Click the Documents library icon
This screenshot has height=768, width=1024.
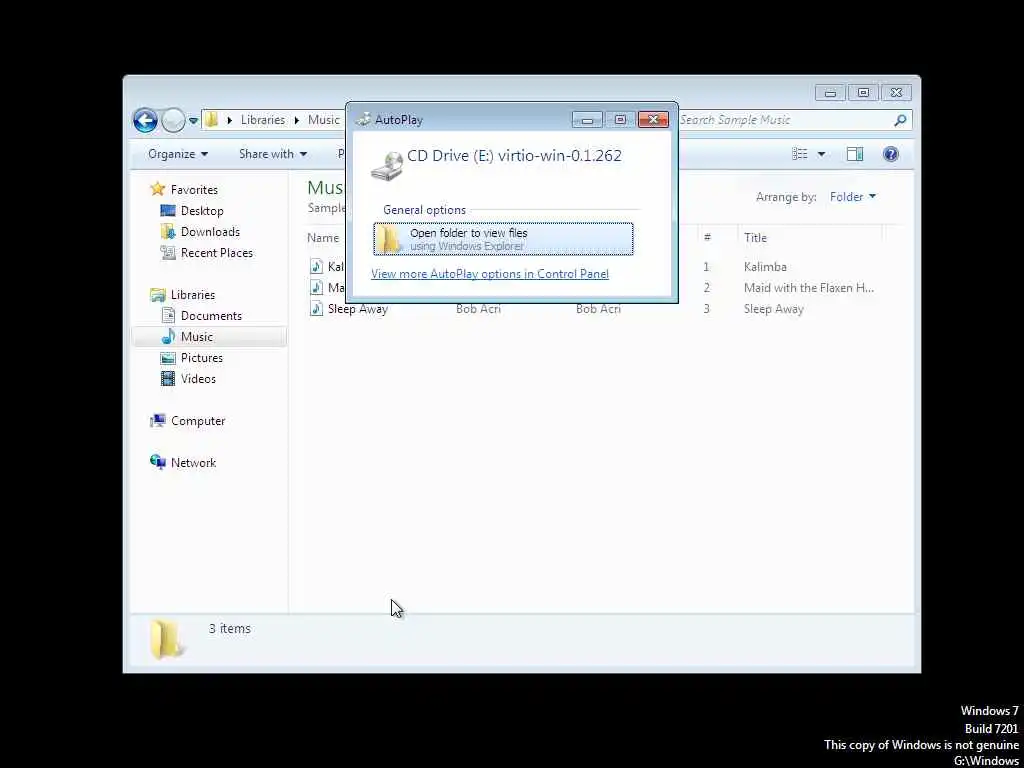pyautogui.click(x=168, y=316)
